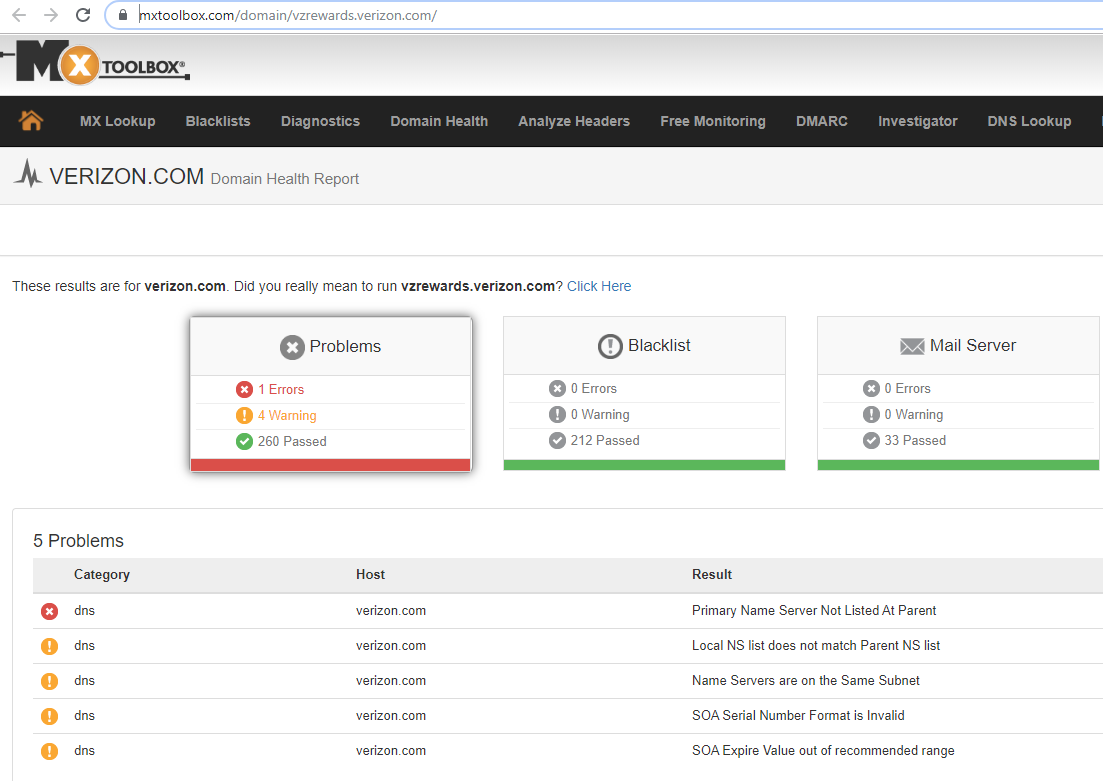Click warning icon in SOA Serial Number row

(x=49, y=716)
